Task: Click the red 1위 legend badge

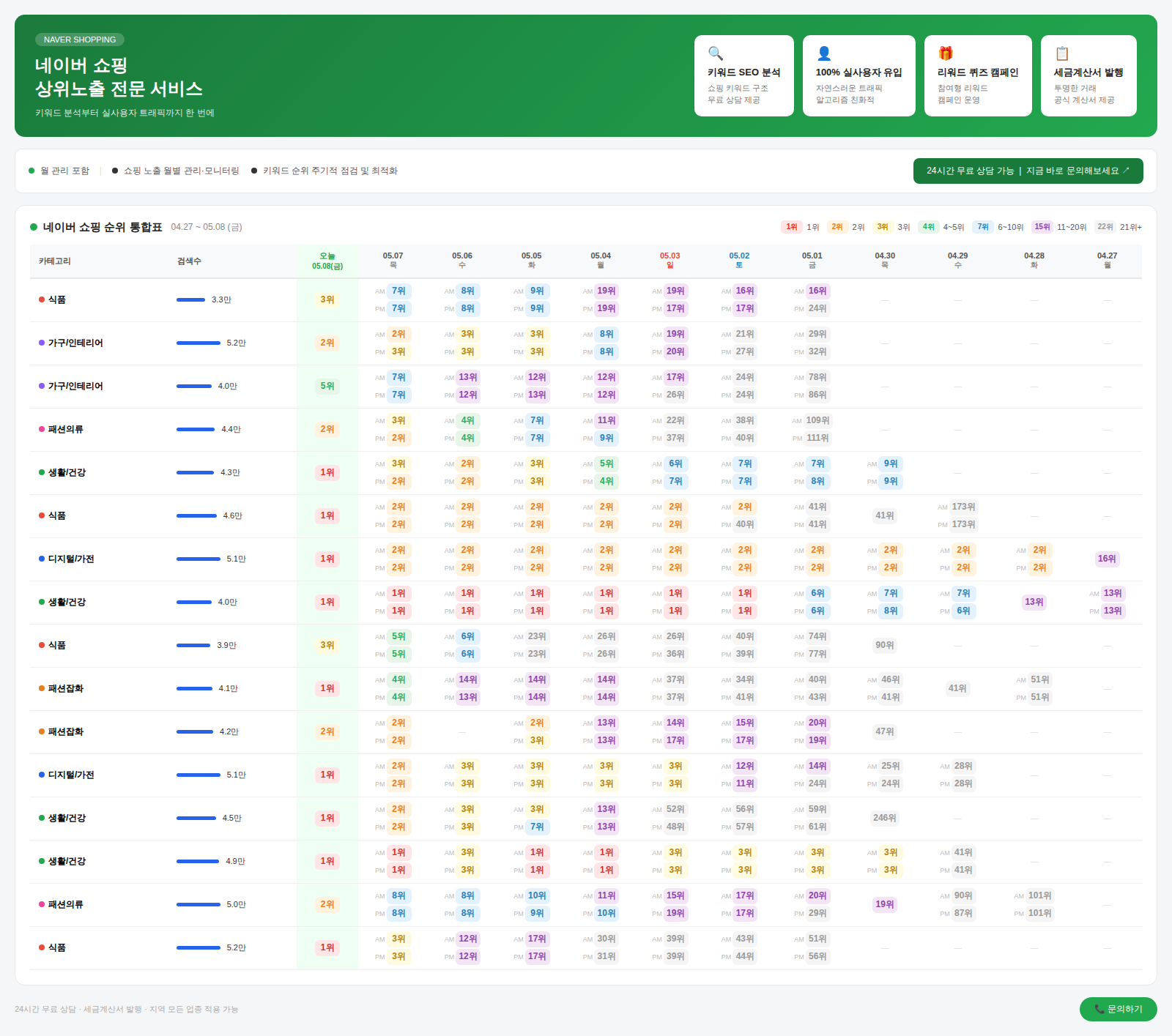Action: [792, 227]
